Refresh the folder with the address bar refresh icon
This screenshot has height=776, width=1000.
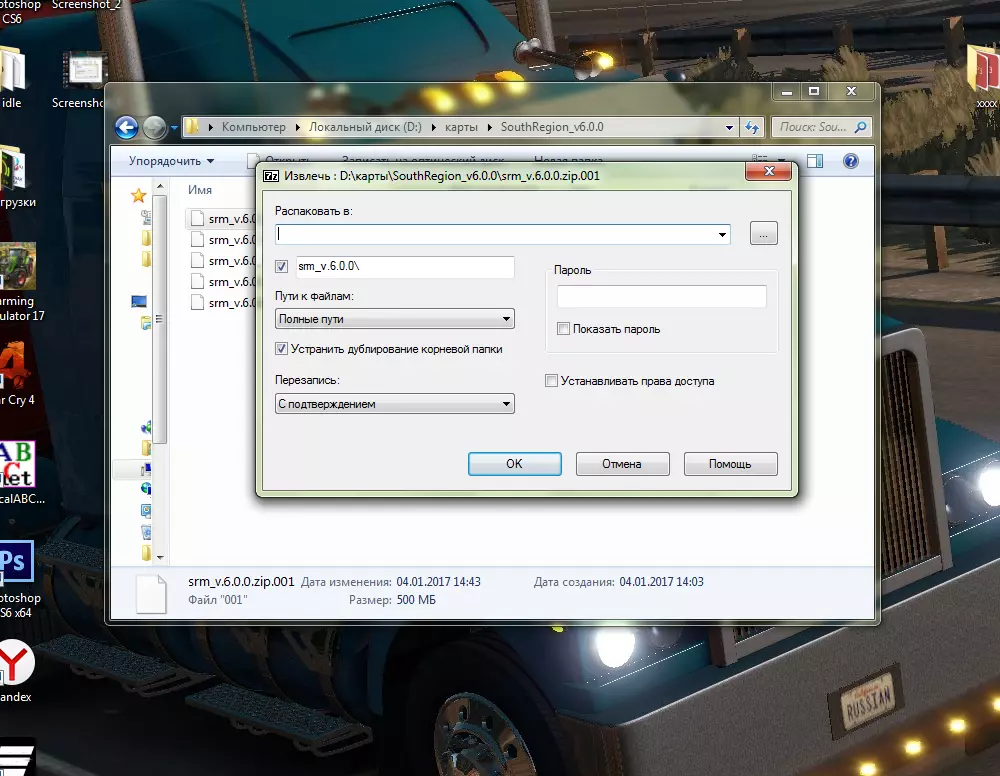[752, 128]
